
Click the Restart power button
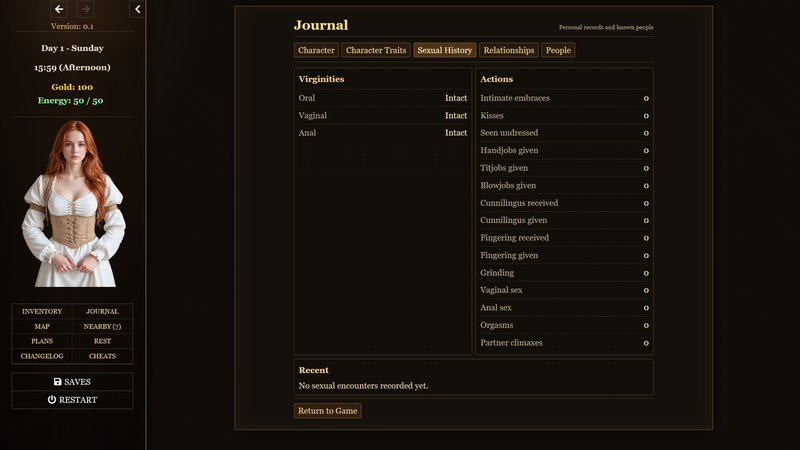72,400
